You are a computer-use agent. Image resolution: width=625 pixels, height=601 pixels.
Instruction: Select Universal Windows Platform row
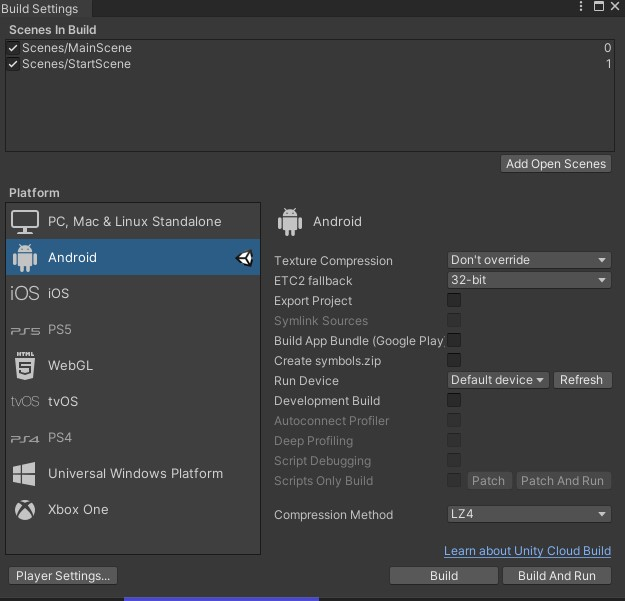[x=133, y=473]
